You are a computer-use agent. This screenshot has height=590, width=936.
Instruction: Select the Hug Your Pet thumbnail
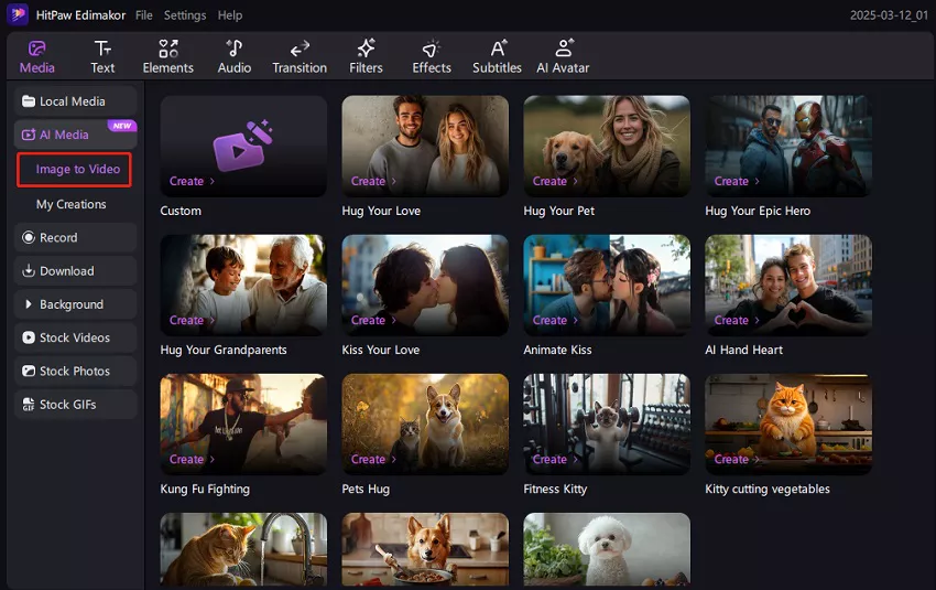tap(607, 146)
